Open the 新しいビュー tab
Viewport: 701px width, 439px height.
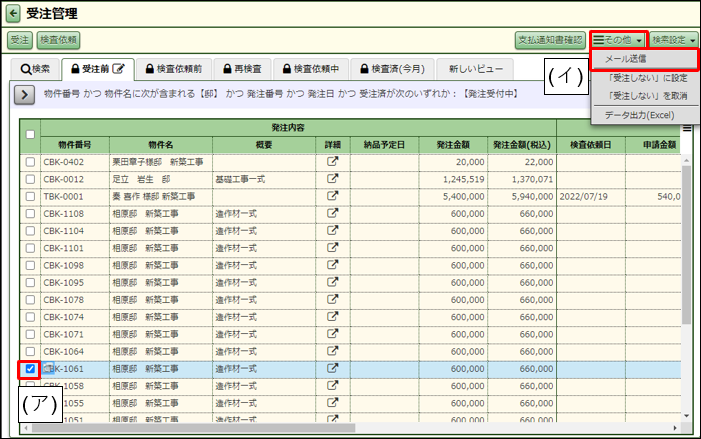click(475, 69)
